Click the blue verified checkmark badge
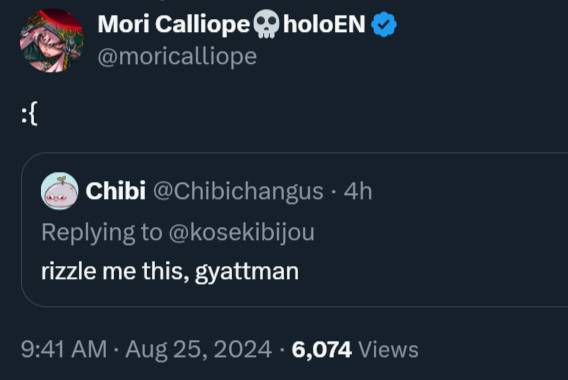568x380 pixels. [384, 25]
